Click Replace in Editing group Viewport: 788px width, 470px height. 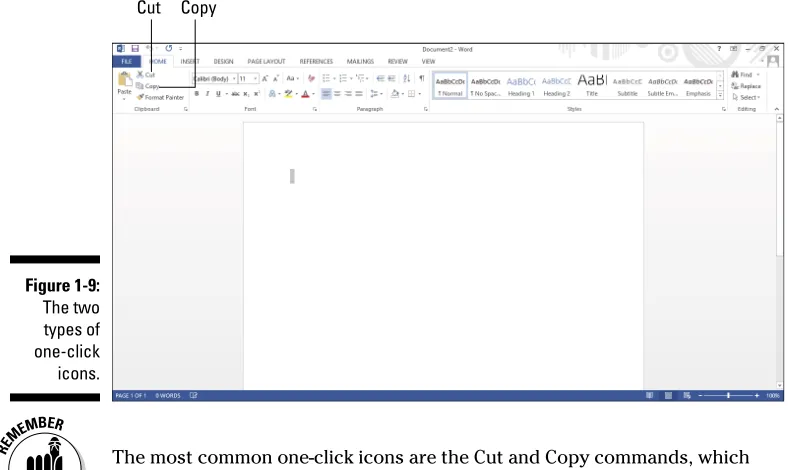[x=746, y=86]
